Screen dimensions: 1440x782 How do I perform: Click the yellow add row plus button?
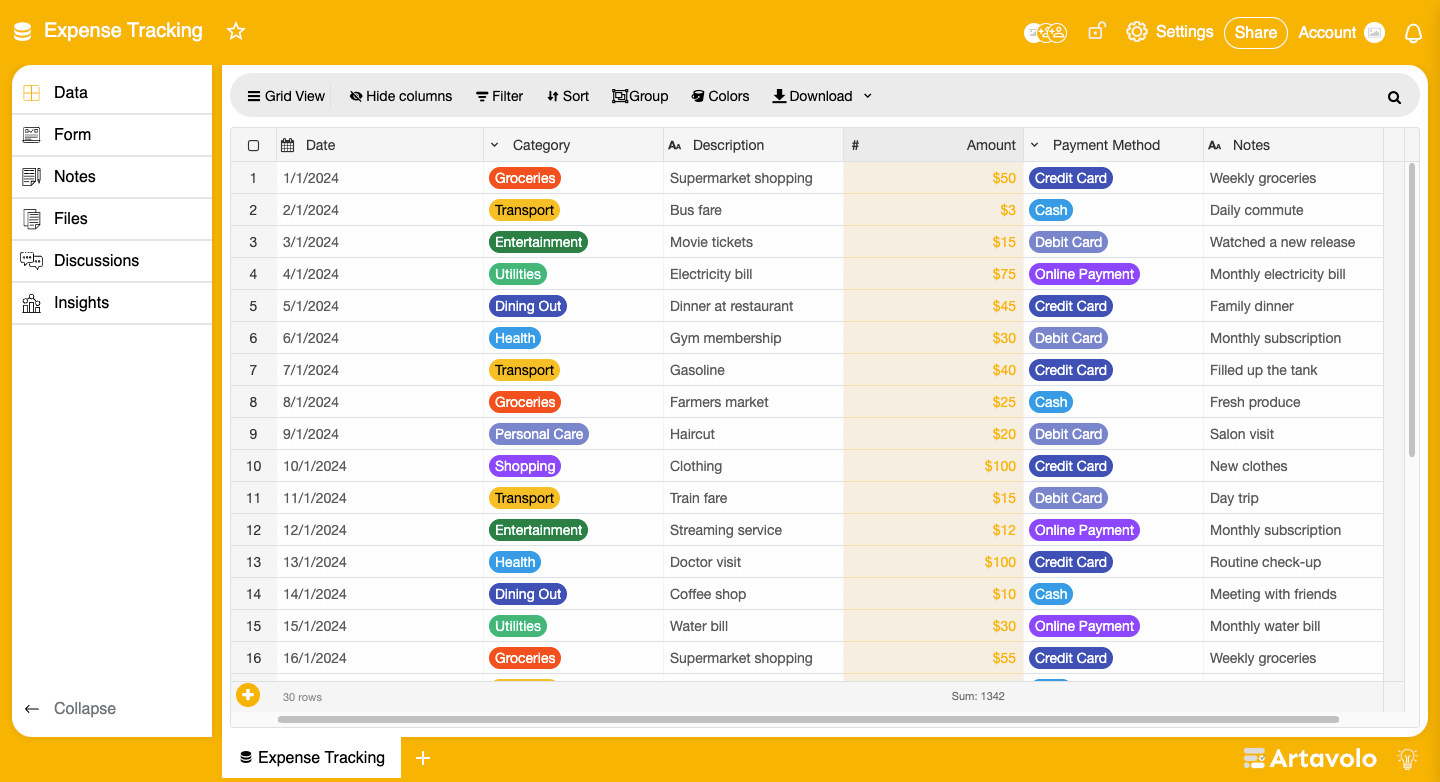coord(248,695)
